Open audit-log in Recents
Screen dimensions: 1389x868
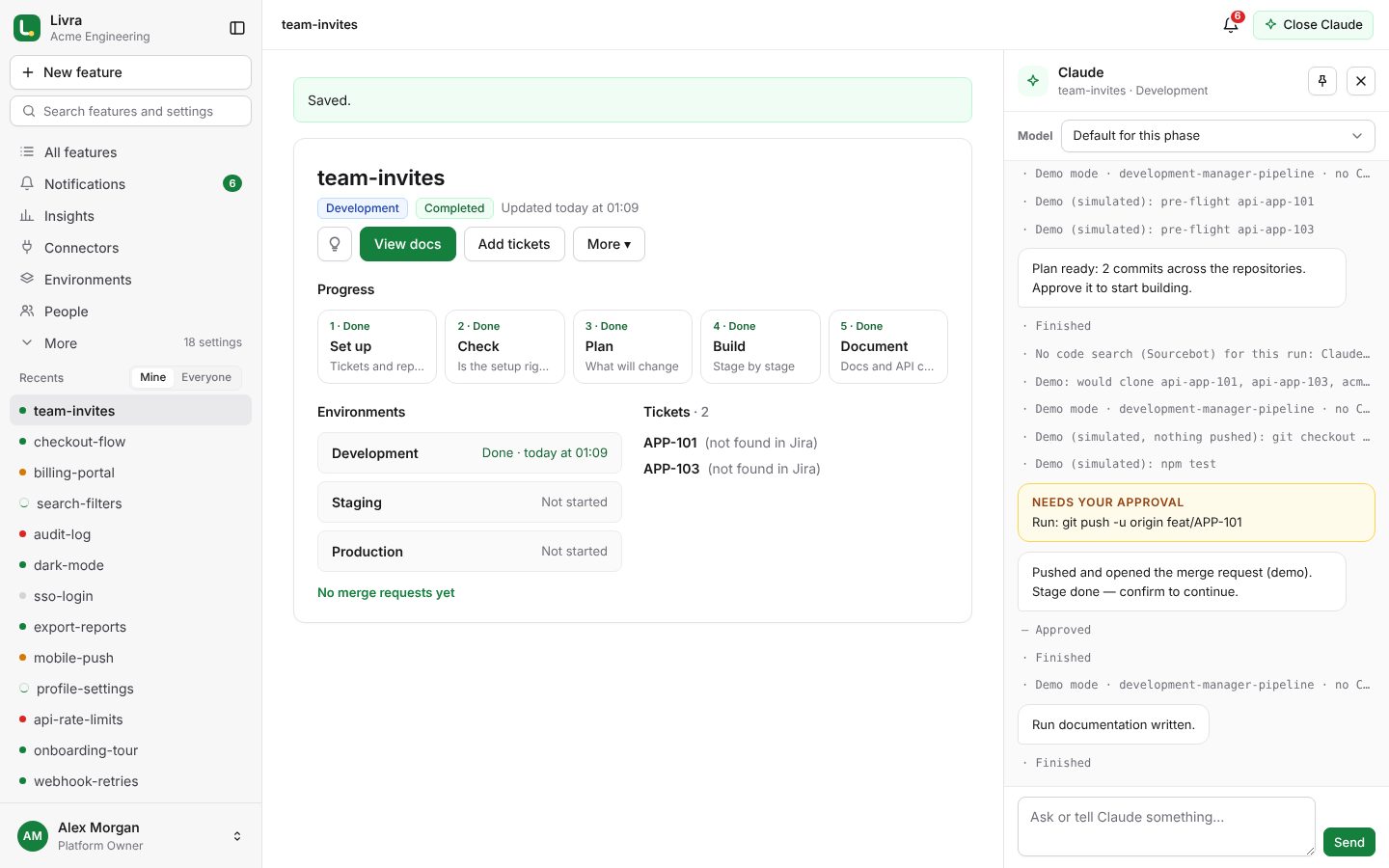(130, 534)
